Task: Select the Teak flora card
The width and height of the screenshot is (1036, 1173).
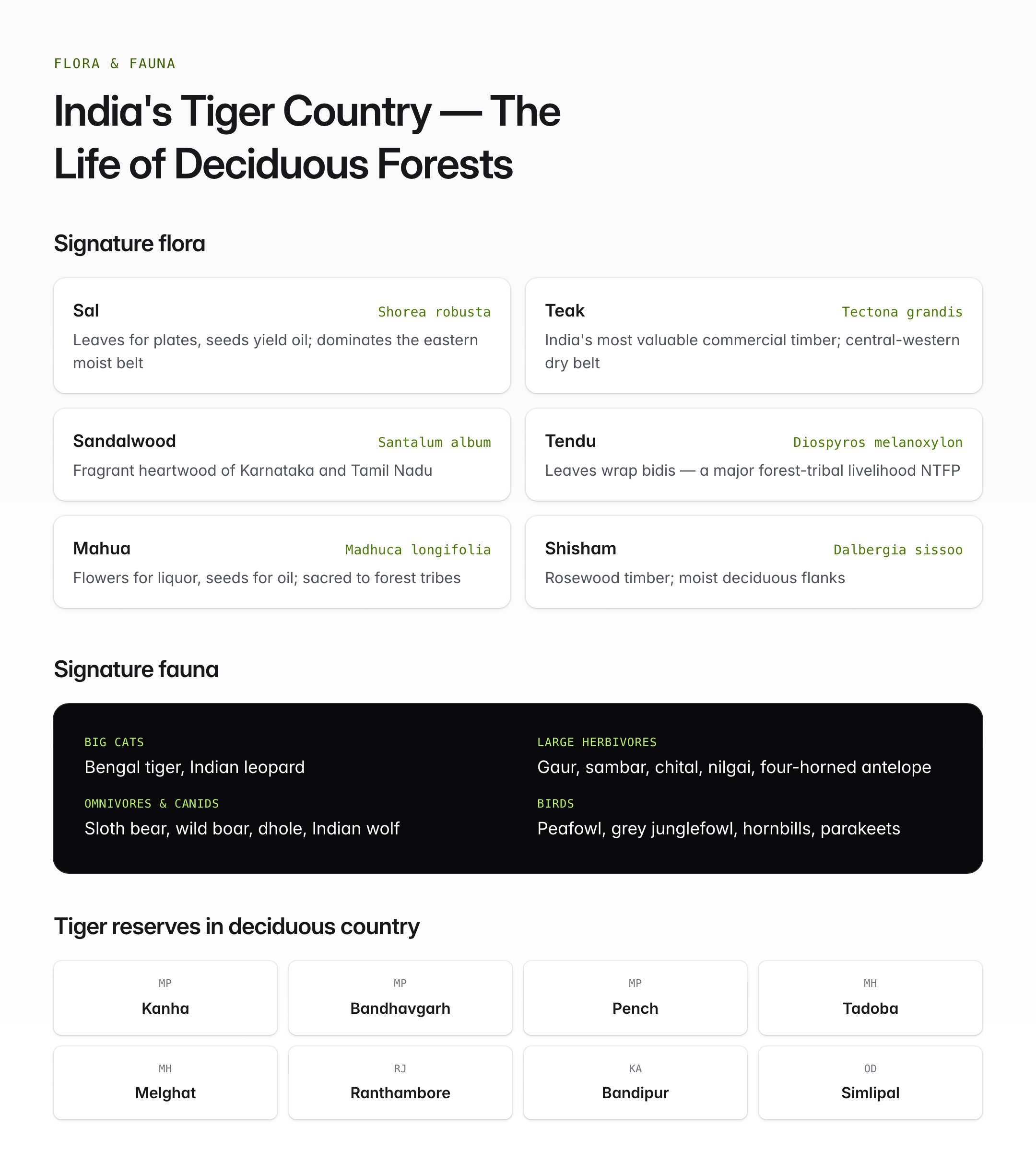Action: (753, 336)
